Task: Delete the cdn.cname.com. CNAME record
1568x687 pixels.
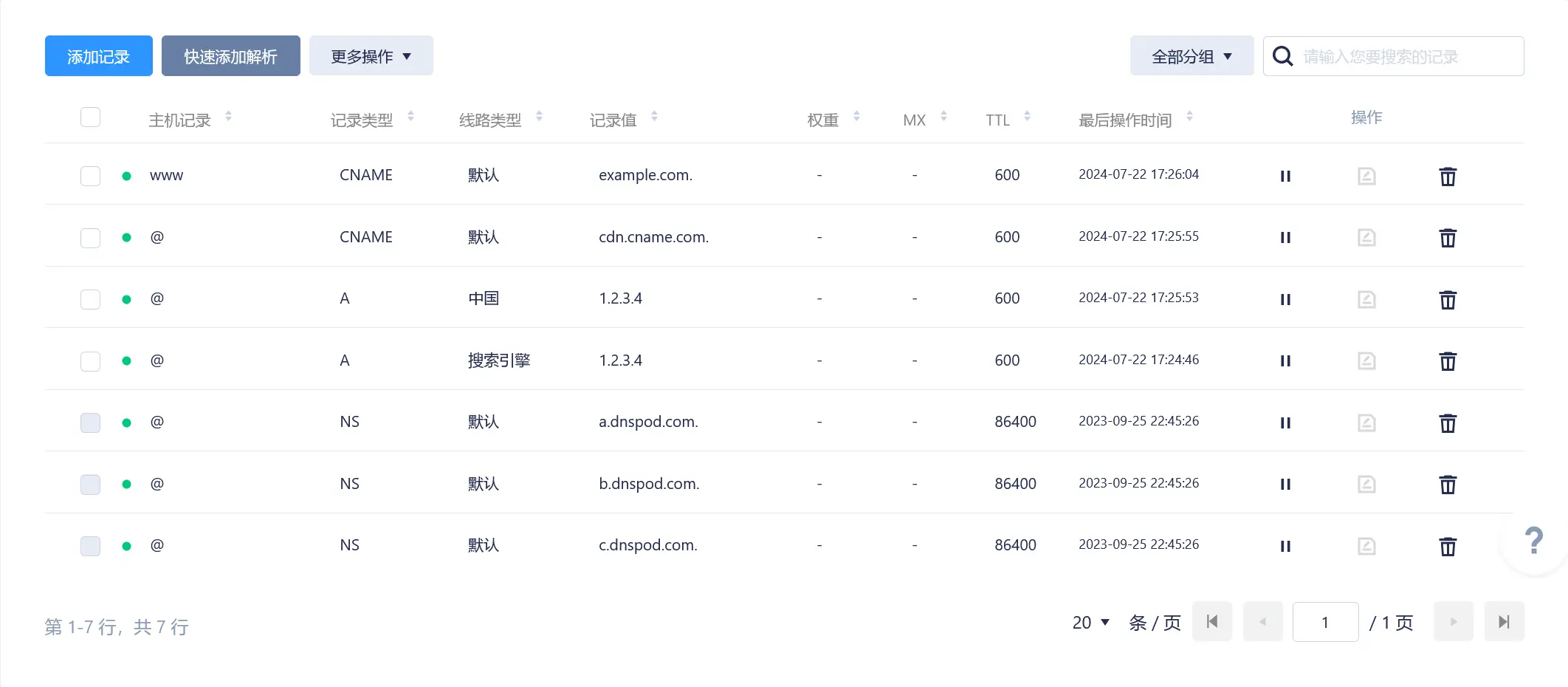Action: 1448,238
